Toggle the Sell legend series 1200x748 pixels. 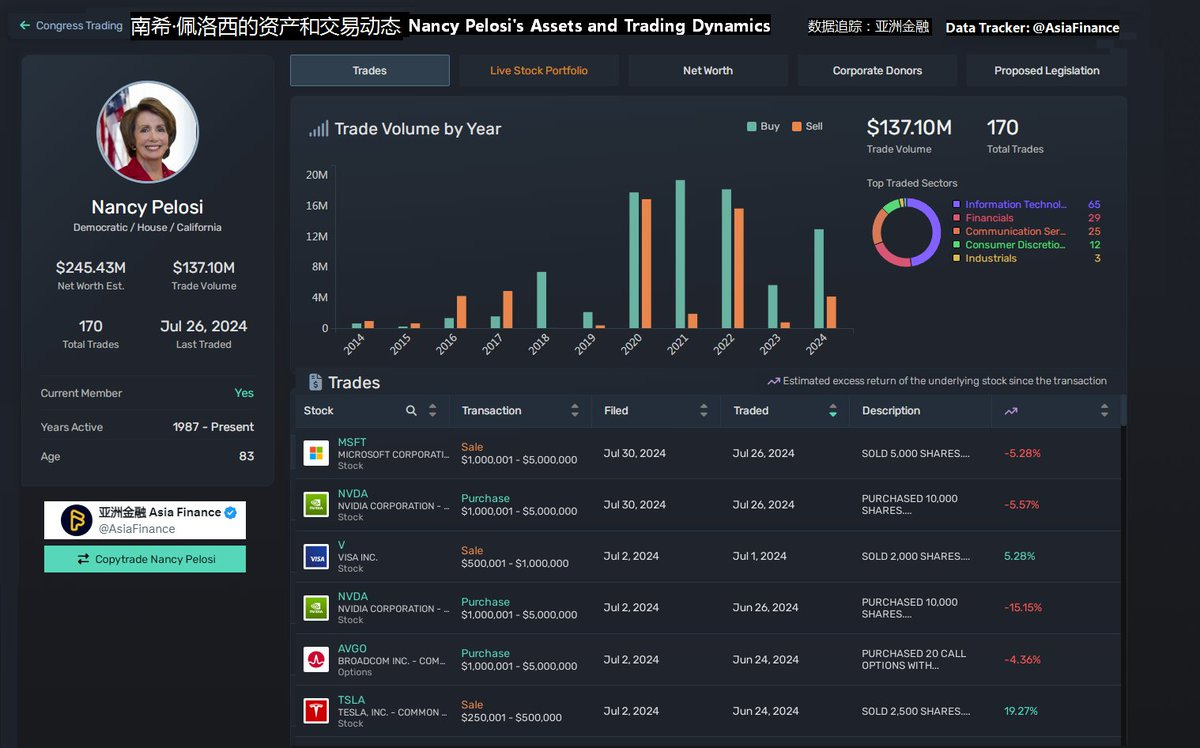[807, 126]
